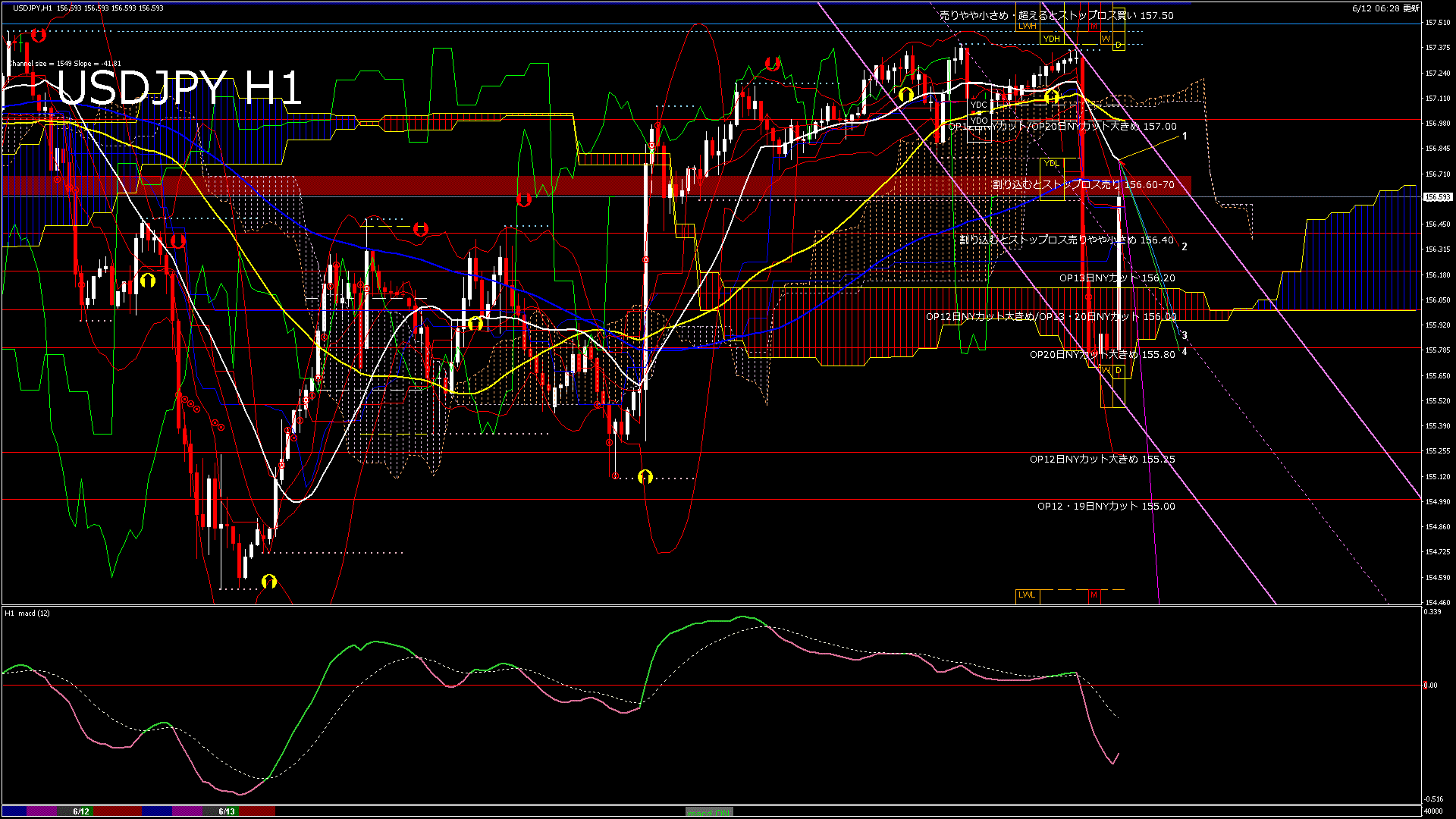1456x819 pixels.
Task: Toggle the macd ON button
Action: (x=709, y=812)
